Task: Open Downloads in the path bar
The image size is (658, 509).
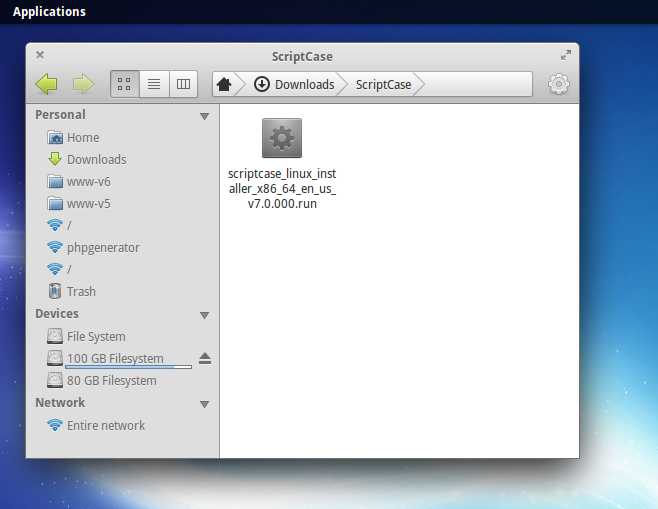Action: point(305,84)
